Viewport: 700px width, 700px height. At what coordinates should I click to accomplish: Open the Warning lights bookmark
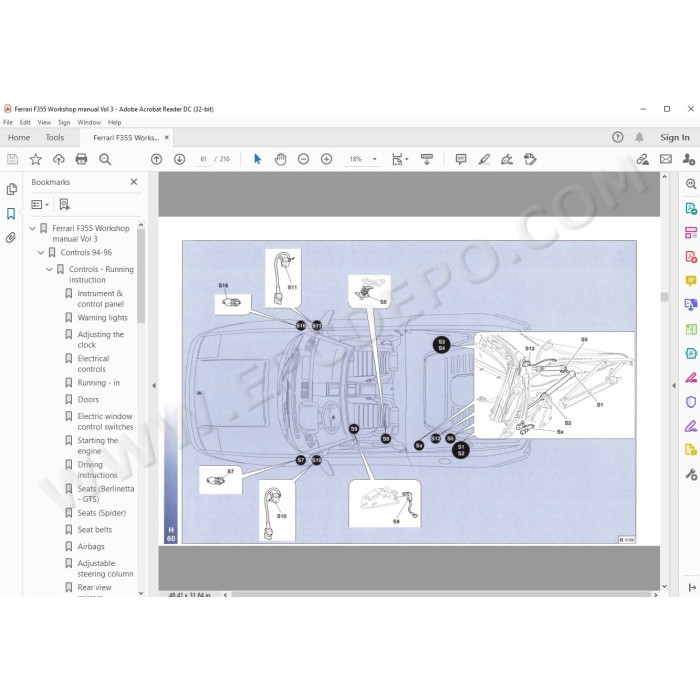tap(102, 317)
